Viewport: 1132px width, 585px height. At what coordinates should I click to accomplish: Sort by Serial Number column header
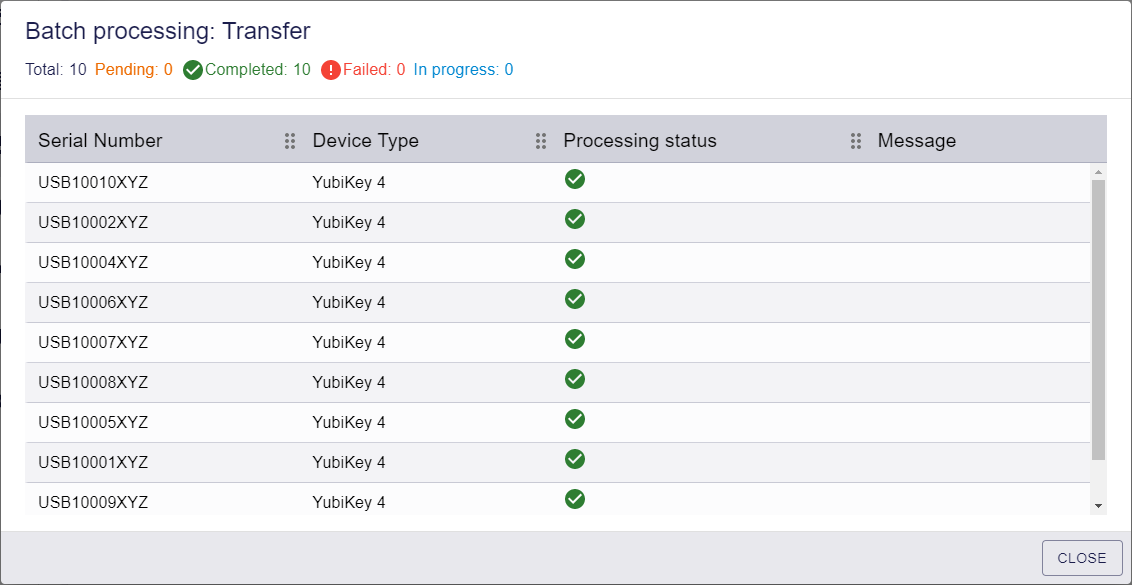[100, 140]
